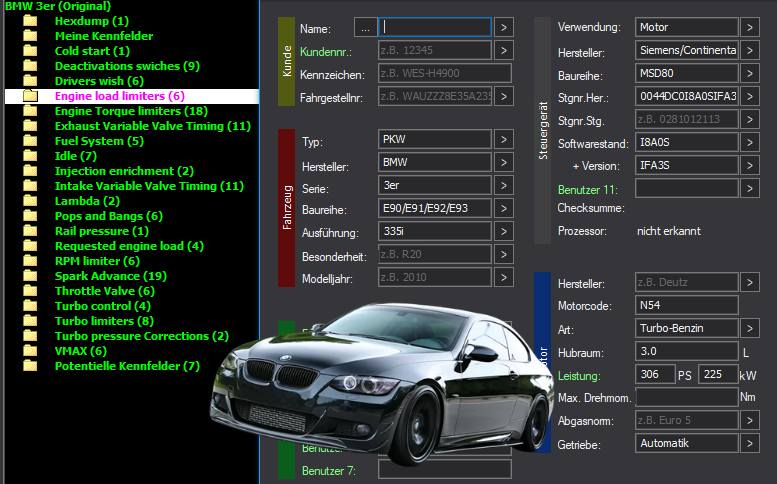Open Baureihe arrow for E90/E91/E92/E93

pos(503,208)
